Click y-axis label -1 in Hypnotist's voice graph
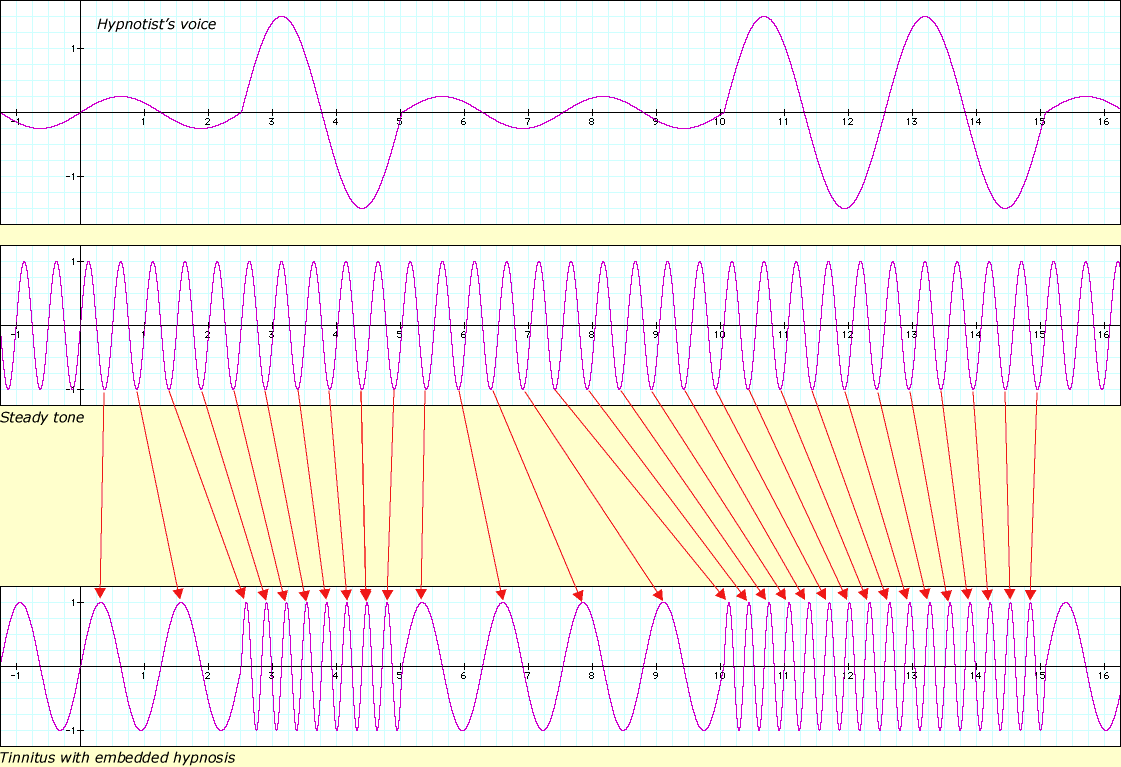The image size is (1121, 767). tap(67, 176)
